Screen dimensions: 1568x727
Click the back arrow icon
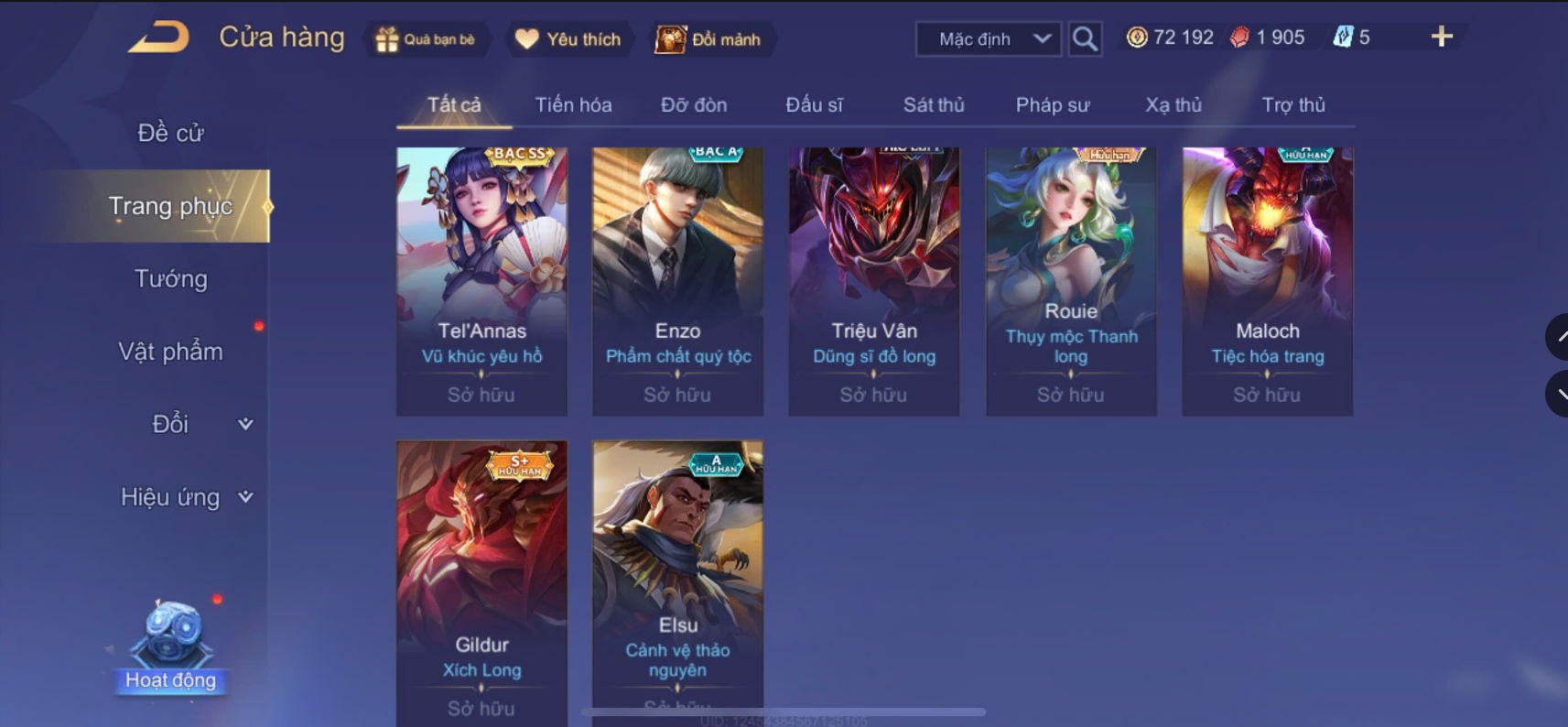pyautogui.click(x=159, y=38)
